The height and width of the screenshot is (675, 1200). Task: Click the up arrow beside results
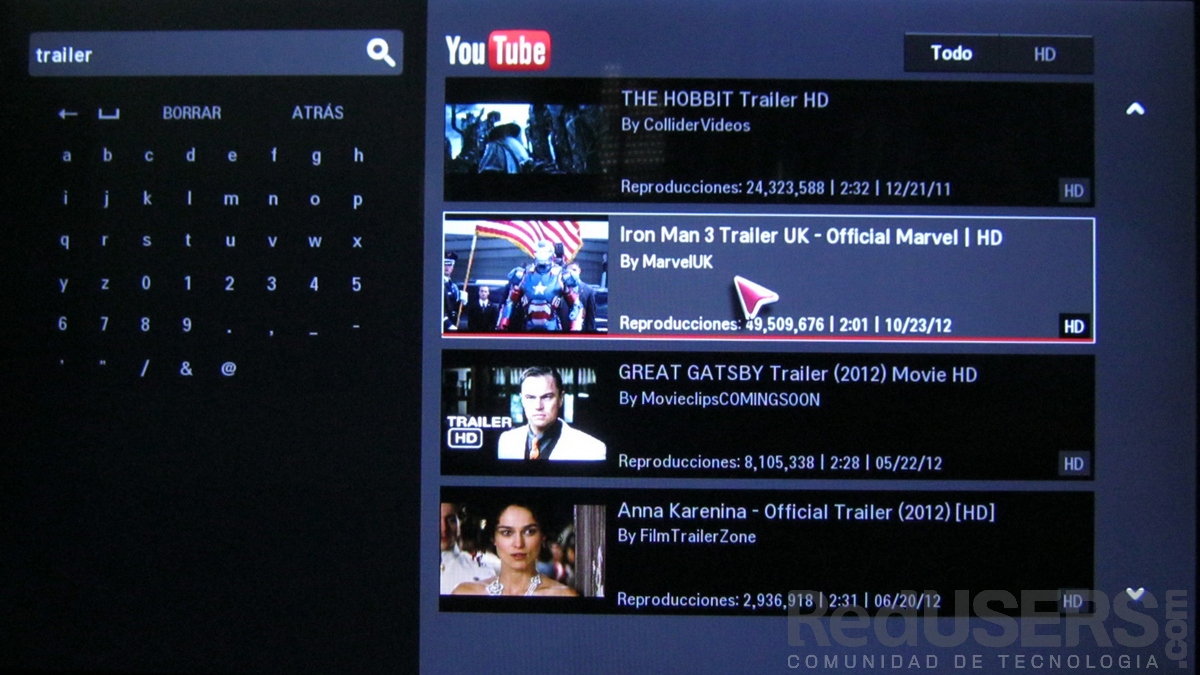pos(1135,109)
